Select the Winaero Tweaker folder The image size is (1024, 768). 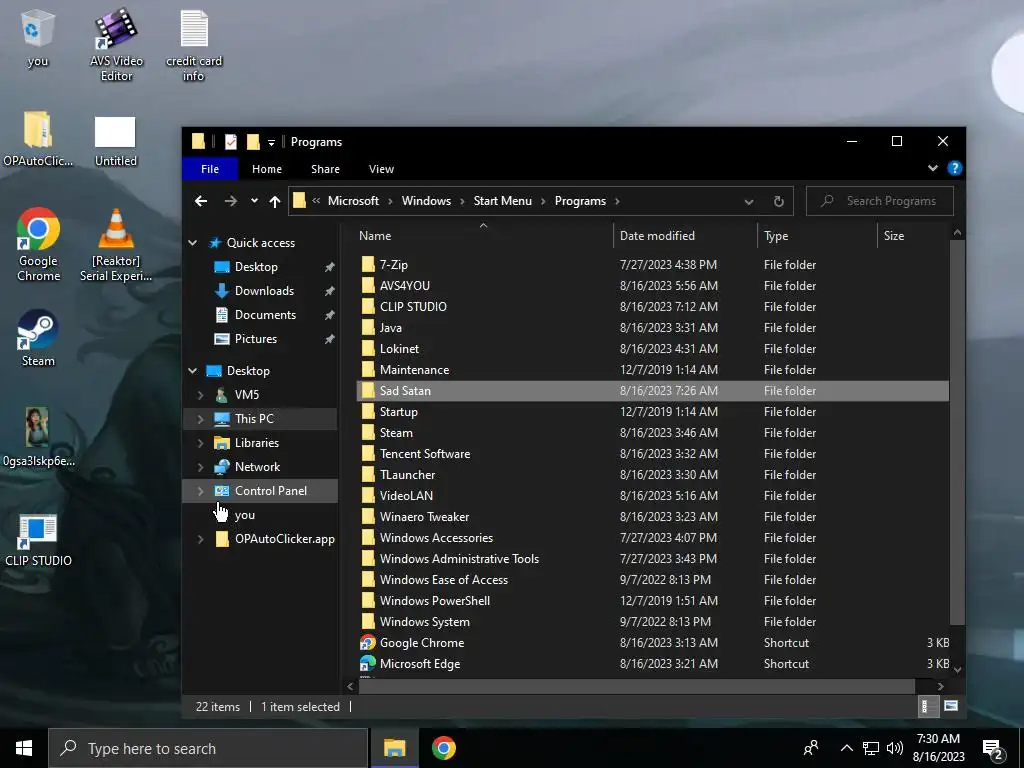pos(652,517)
